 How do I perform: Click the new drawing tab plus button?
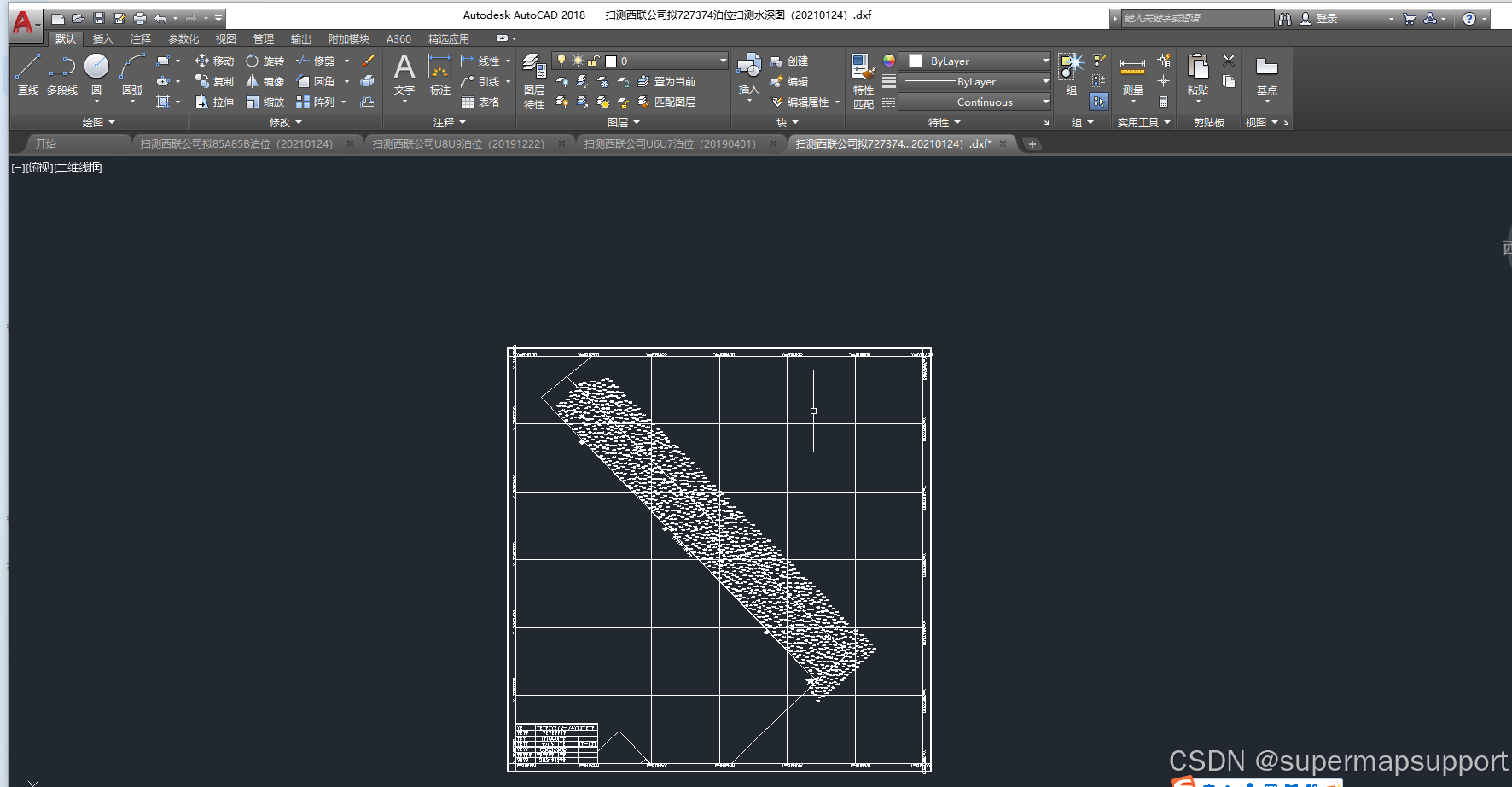tap(1032, 143)
